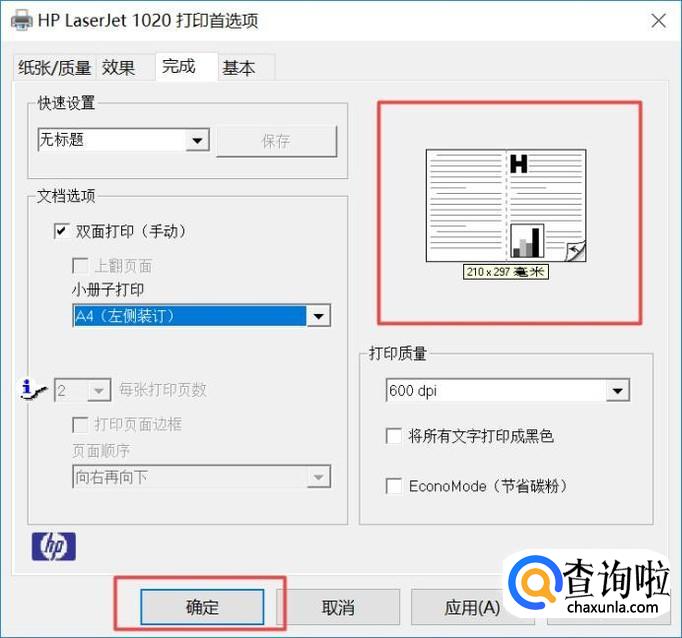
Task: Close the print preferences dialog
Action: click(658, 21)
